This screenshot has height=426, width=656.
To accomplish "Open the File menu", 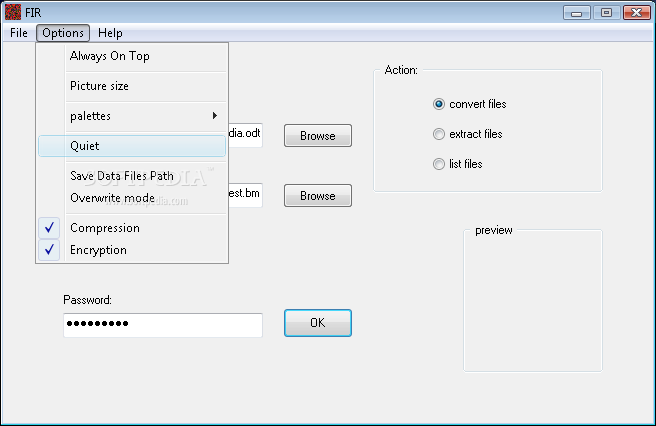I will [x=19, y=33].
